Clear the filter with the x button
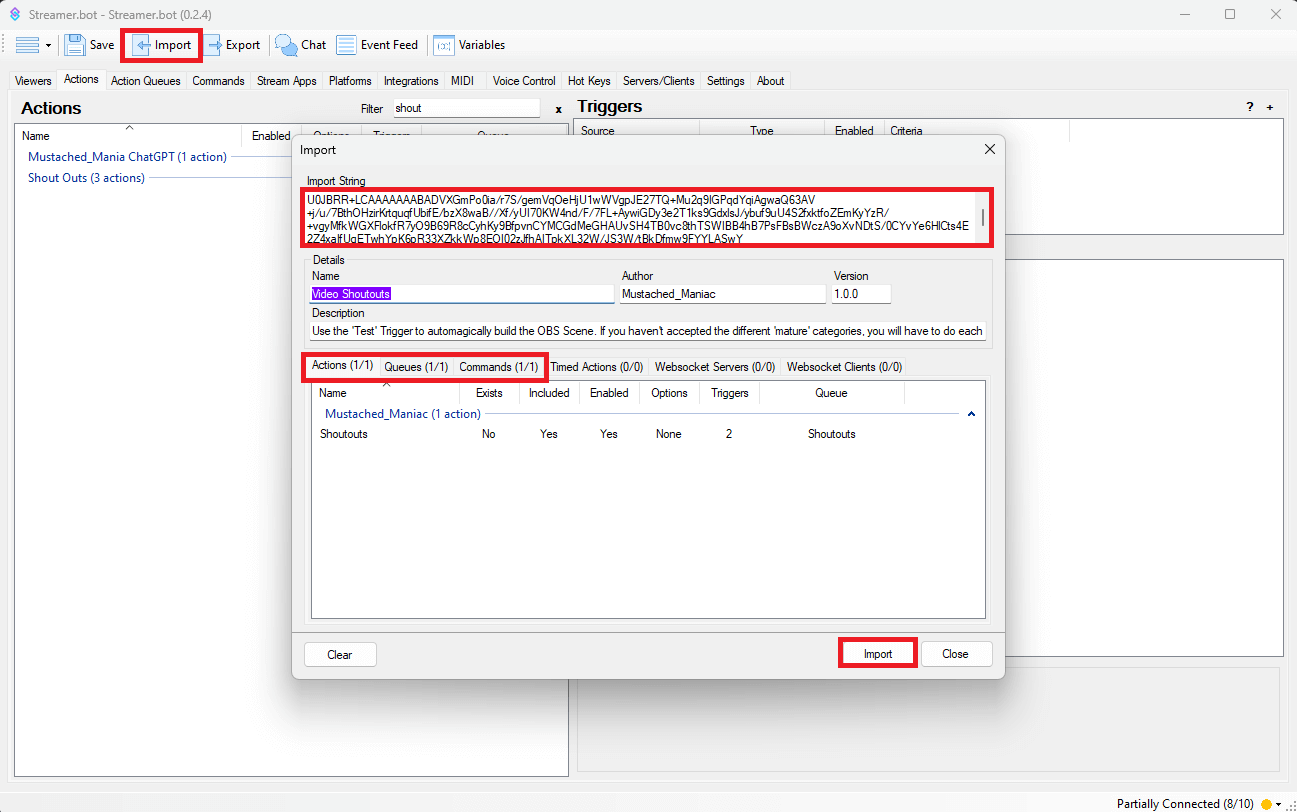 coord(558,108)
